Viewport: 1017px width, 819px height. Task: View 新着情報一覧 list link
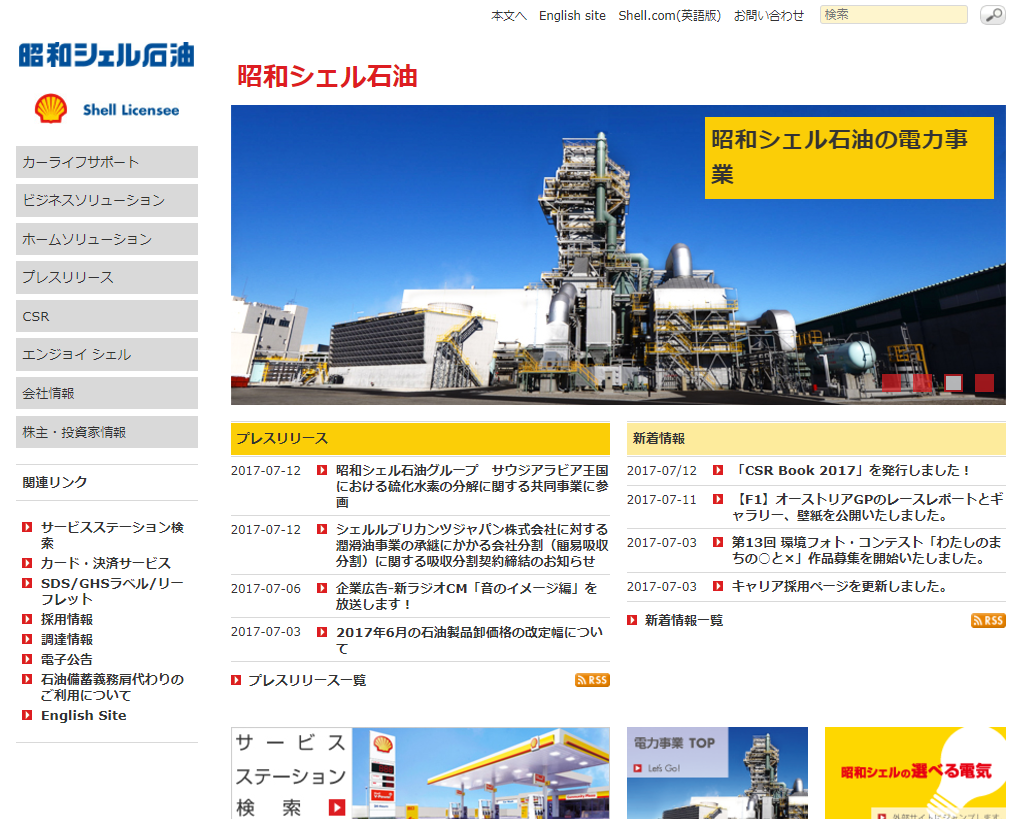(684, 621)
